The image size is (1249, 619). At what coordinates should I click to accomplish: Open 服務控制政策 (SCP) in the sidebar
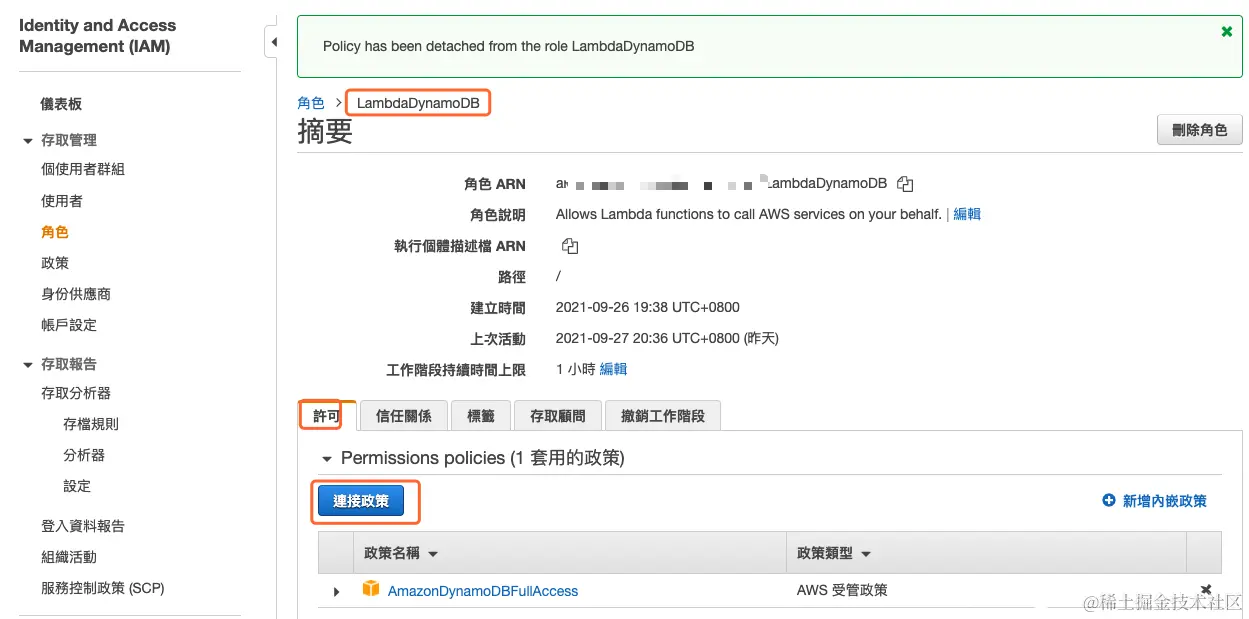tap(102, 588)
